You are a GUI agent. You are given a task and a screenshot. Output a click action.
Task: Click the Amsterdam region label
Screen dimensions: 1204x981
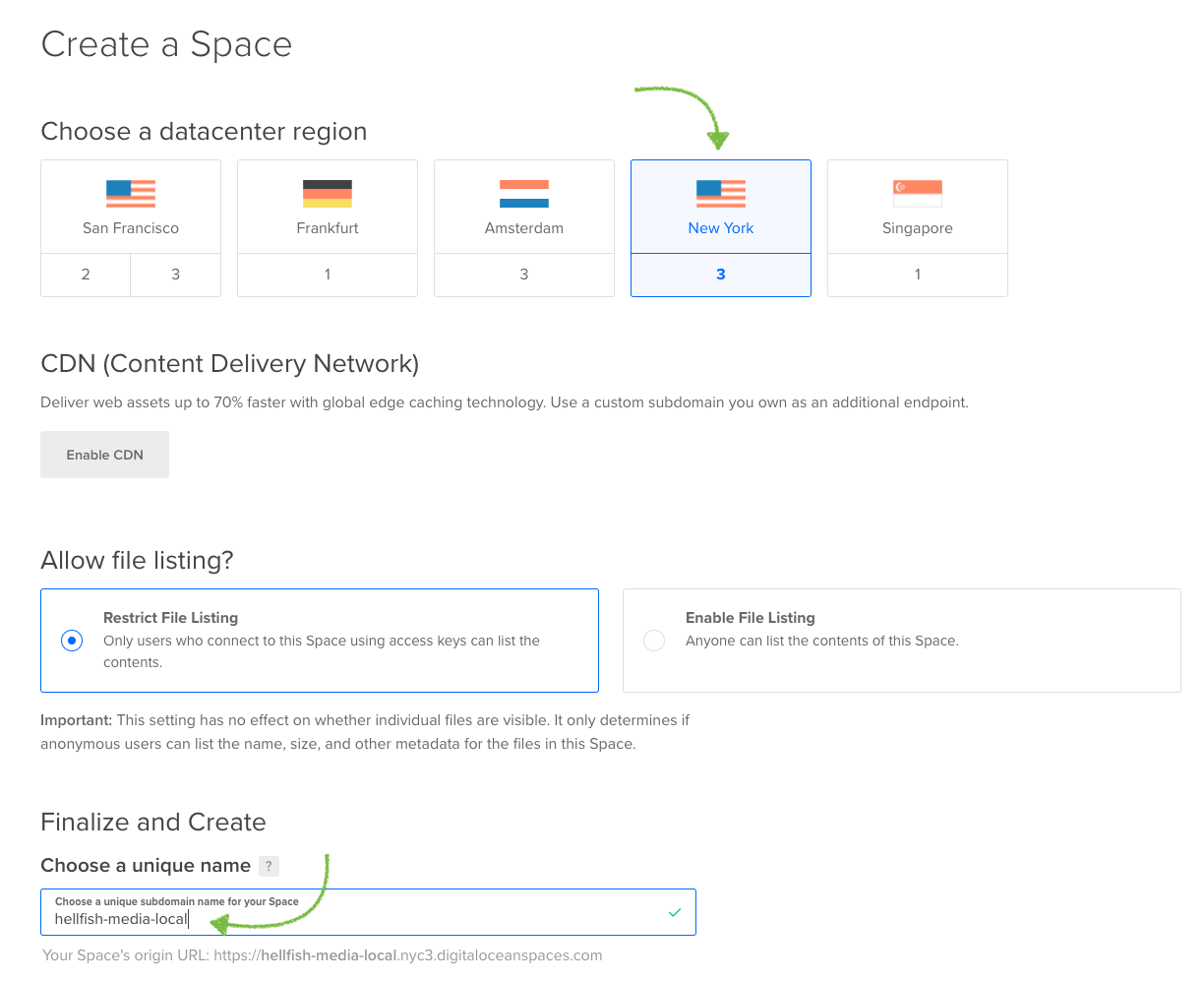524,228
